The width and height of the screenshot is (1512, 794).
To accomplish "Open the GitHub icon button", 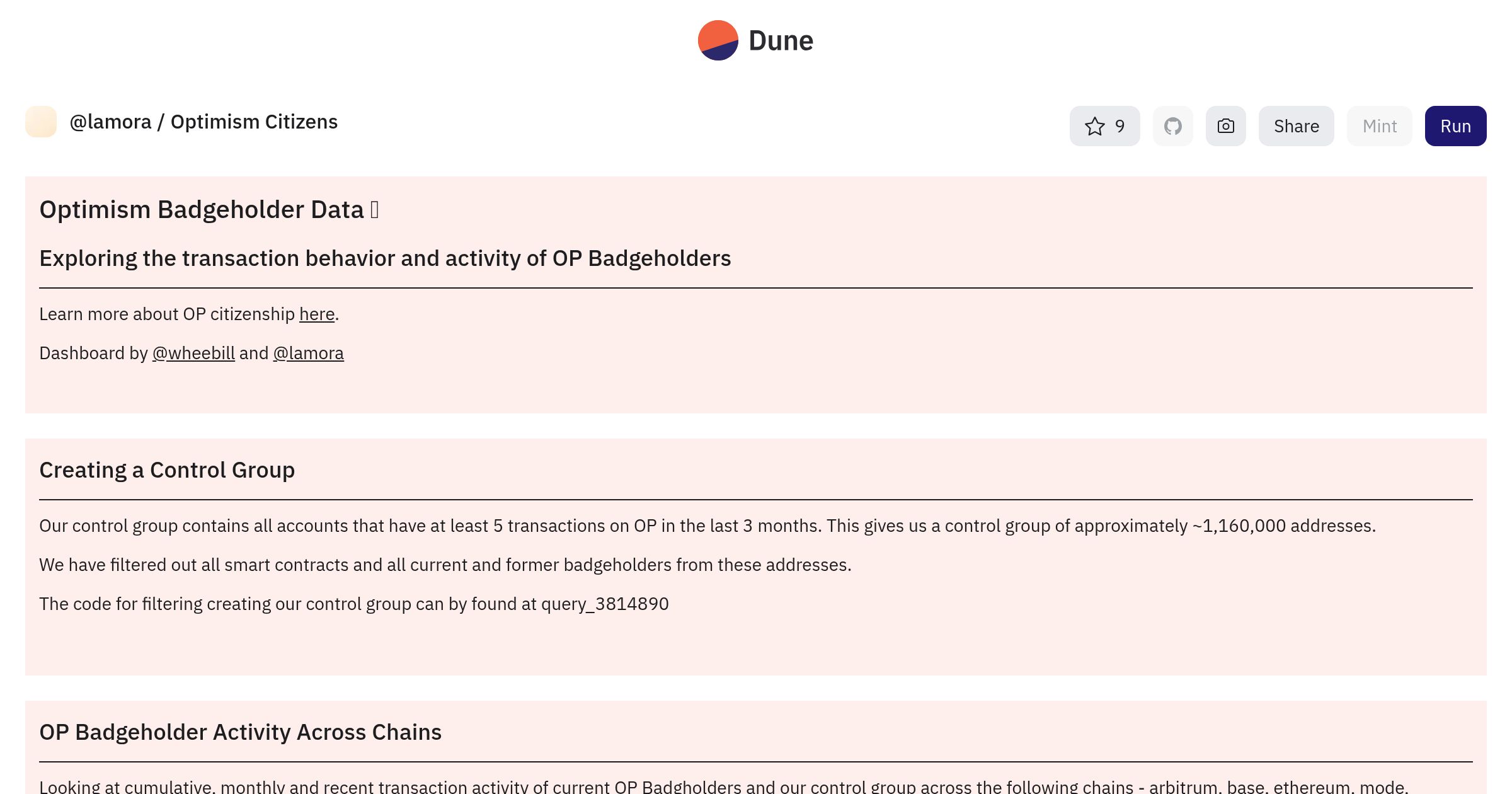I will (x=1172, y=126).
